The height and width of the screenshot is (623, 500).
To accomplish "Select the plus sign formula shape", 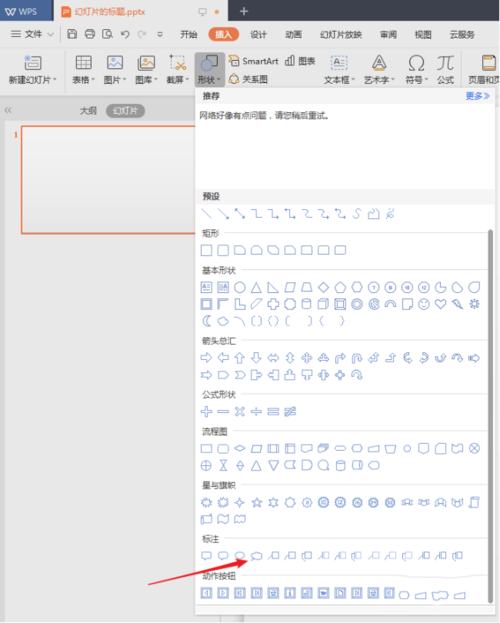I will (206, 412).
